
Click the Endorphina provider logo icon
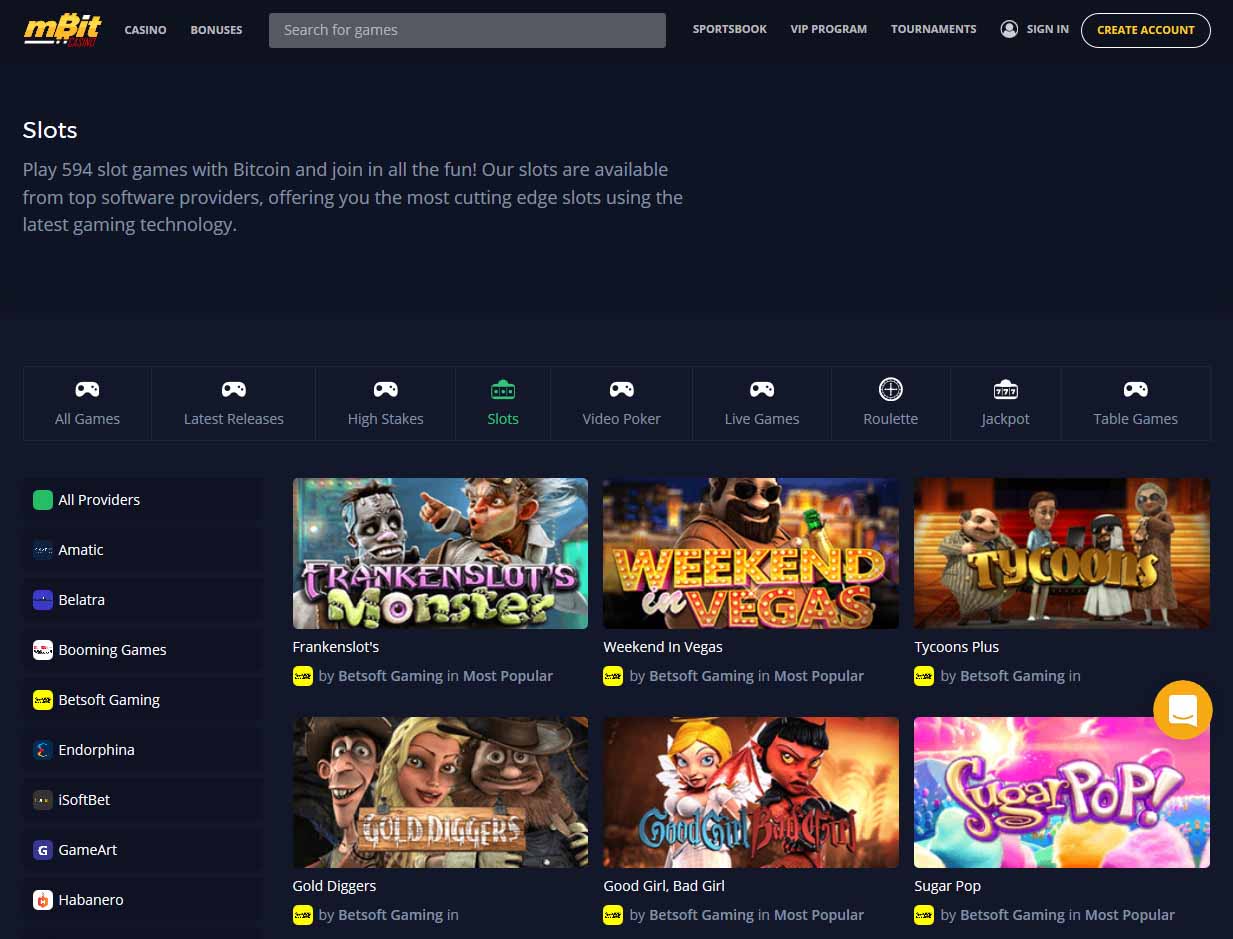pos(43,750)
